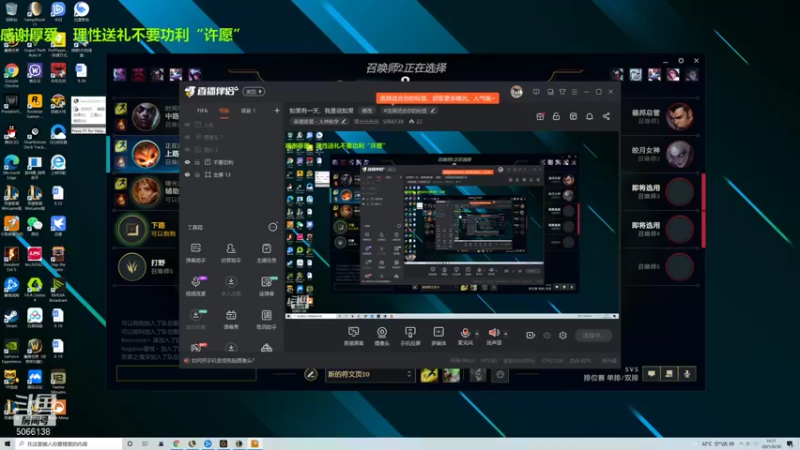800x450 pixels.
Task: Open the toolbox more-options circle
Action: point(273,227)
